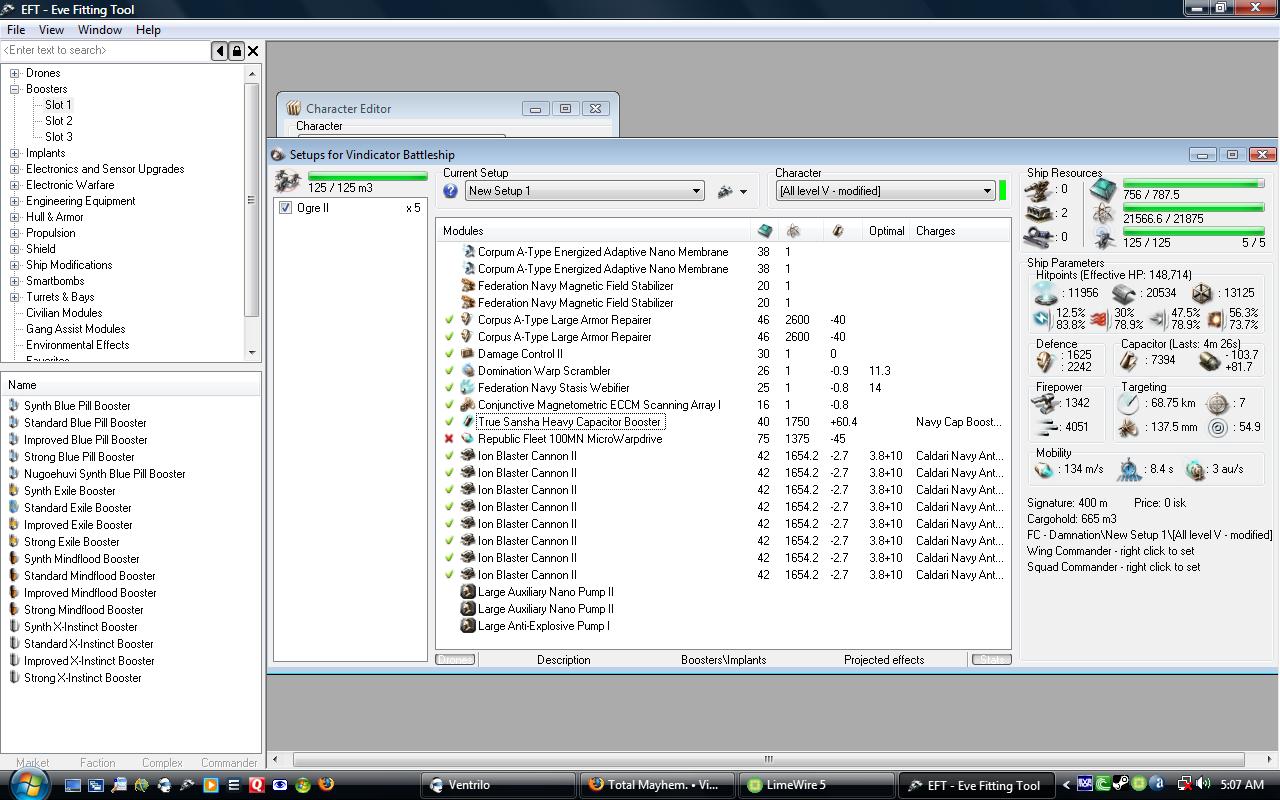Click the powergrid icon beside 21566.6 / 21875

(1103, 213)
